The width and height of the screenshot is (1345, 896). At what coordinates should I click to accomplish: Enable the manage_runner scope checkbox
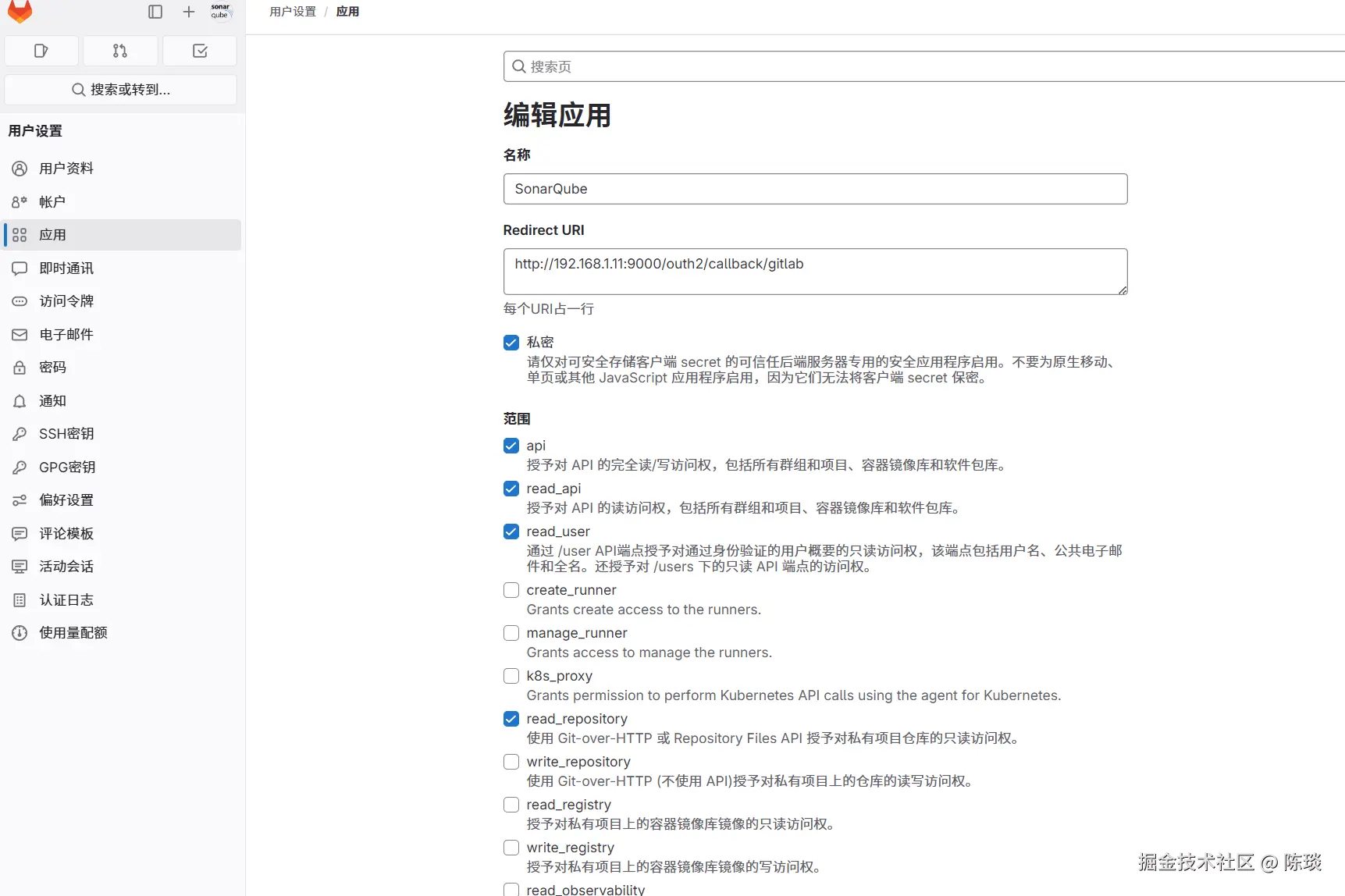coord(511,633)
